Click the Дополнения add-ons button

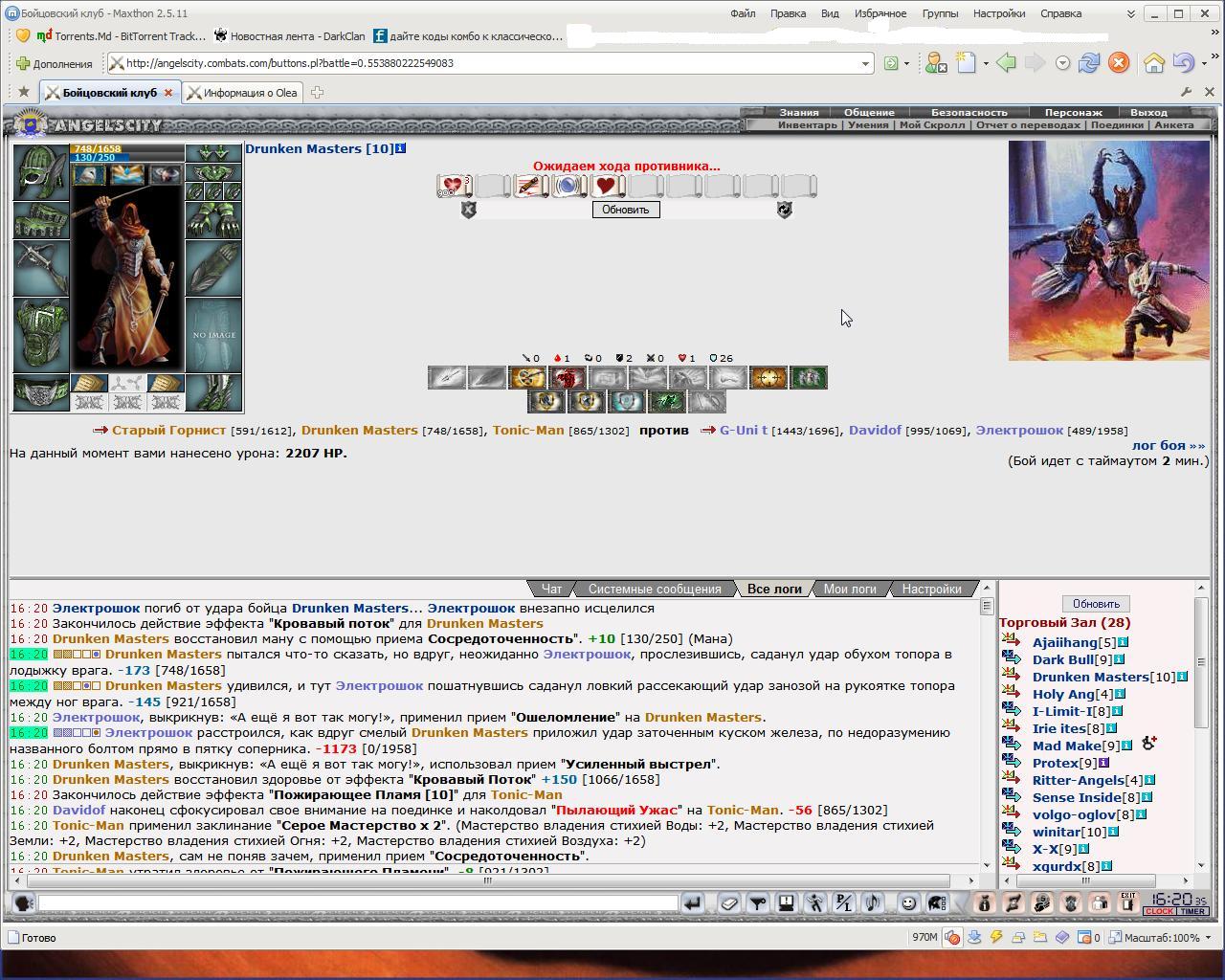[54, 64]
